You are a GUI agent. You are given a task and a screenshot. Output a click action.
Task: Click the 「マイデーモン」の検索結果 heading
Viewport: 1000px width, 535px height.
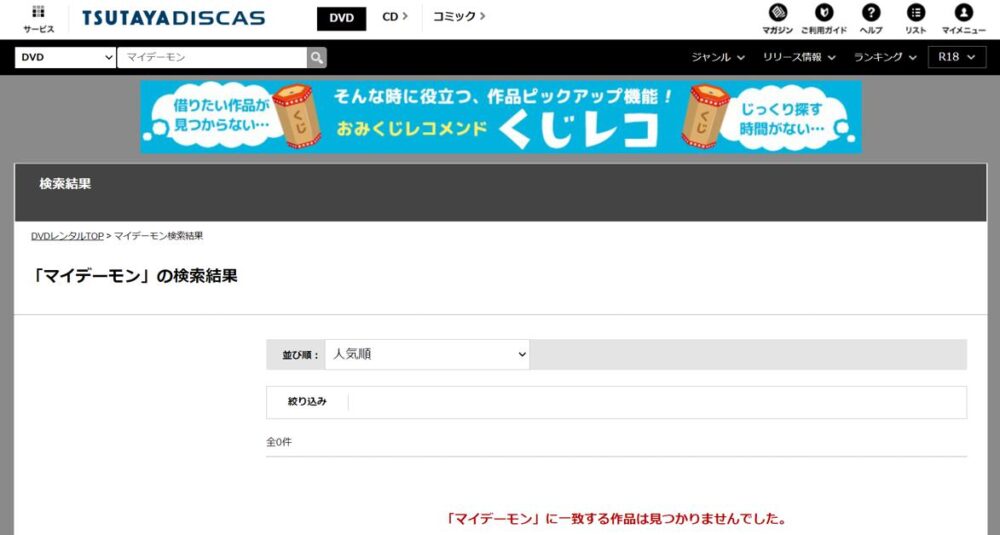135,276
